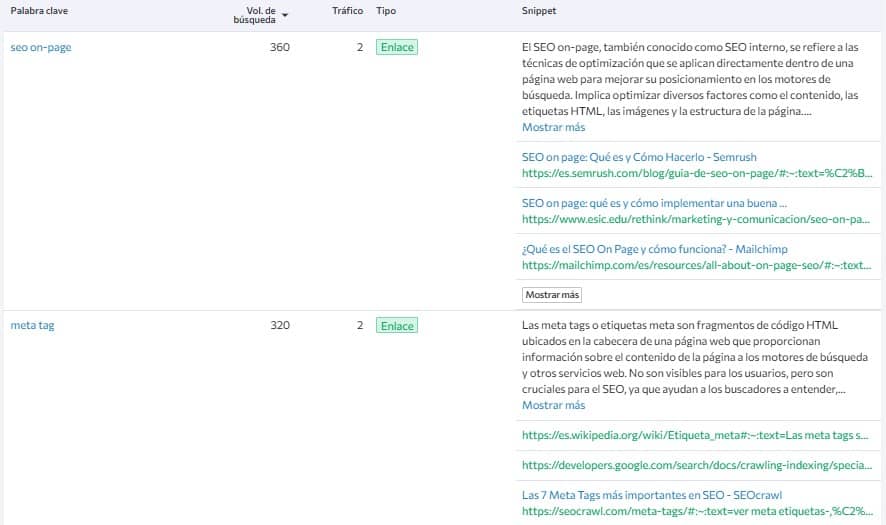Viewport: 886px width, 525px height.
Task: Click the mailchimp.com green URL
Action: (x=698, y=265)
